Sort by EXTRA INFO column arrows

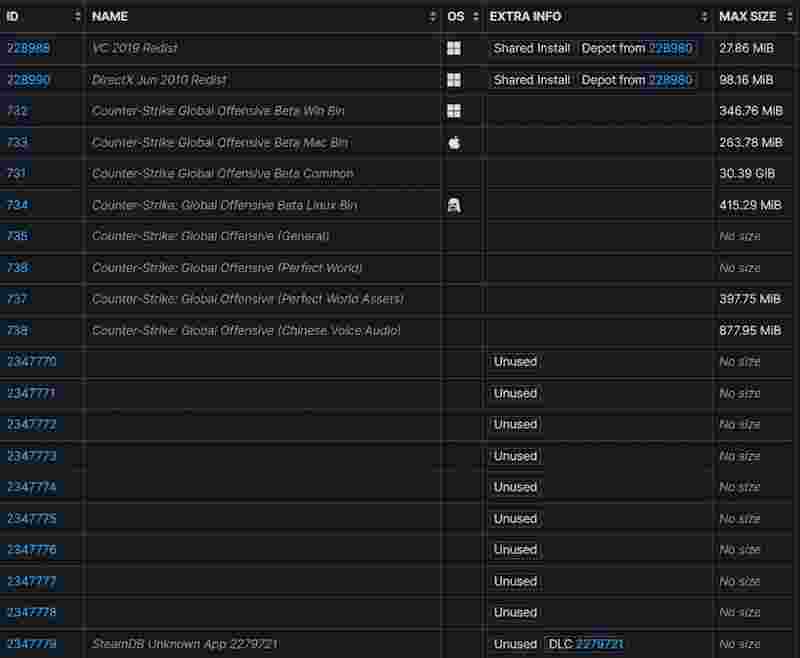pos(703,17)
